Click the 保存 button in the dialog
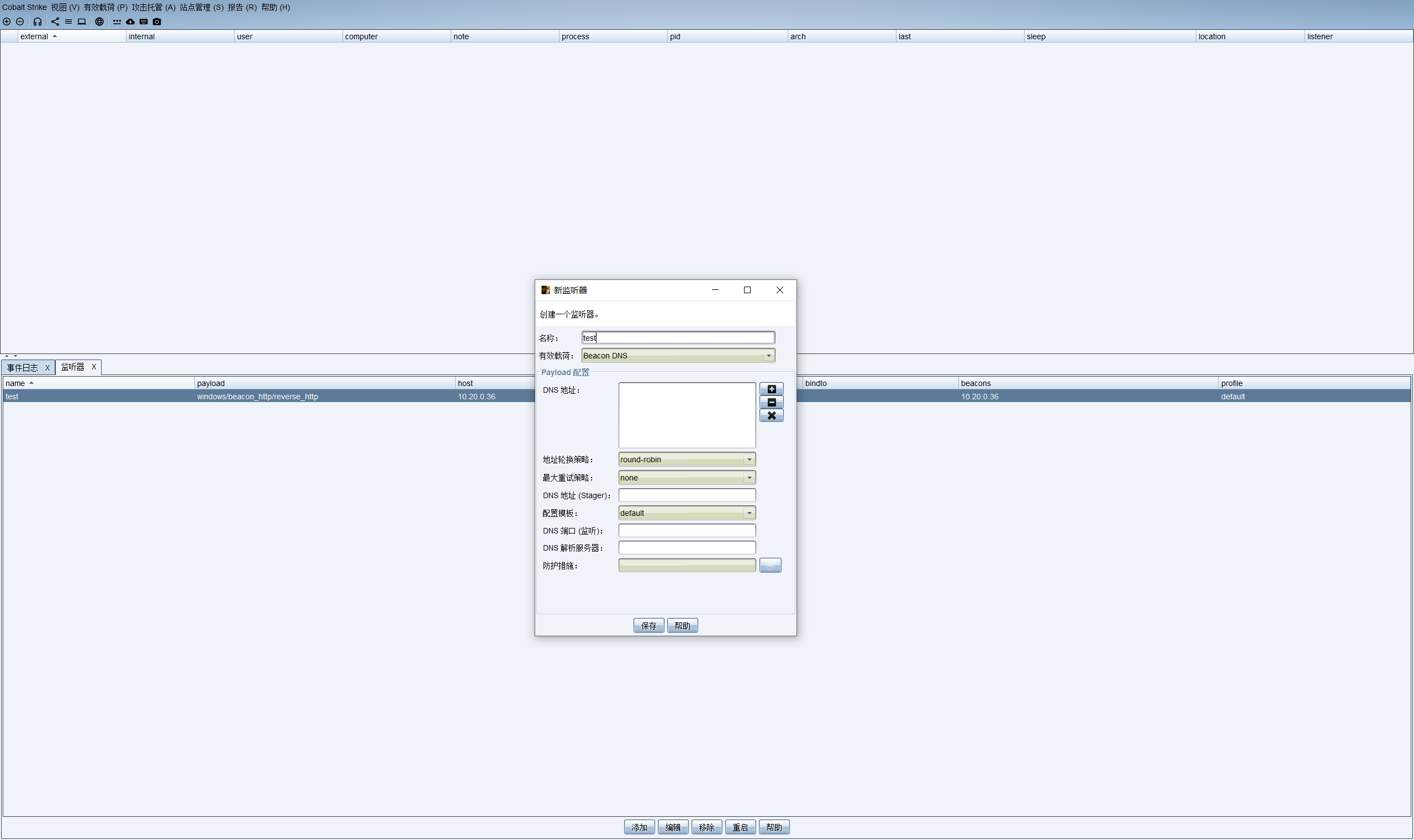This screenshot has width=1414, height=840. 648,626
